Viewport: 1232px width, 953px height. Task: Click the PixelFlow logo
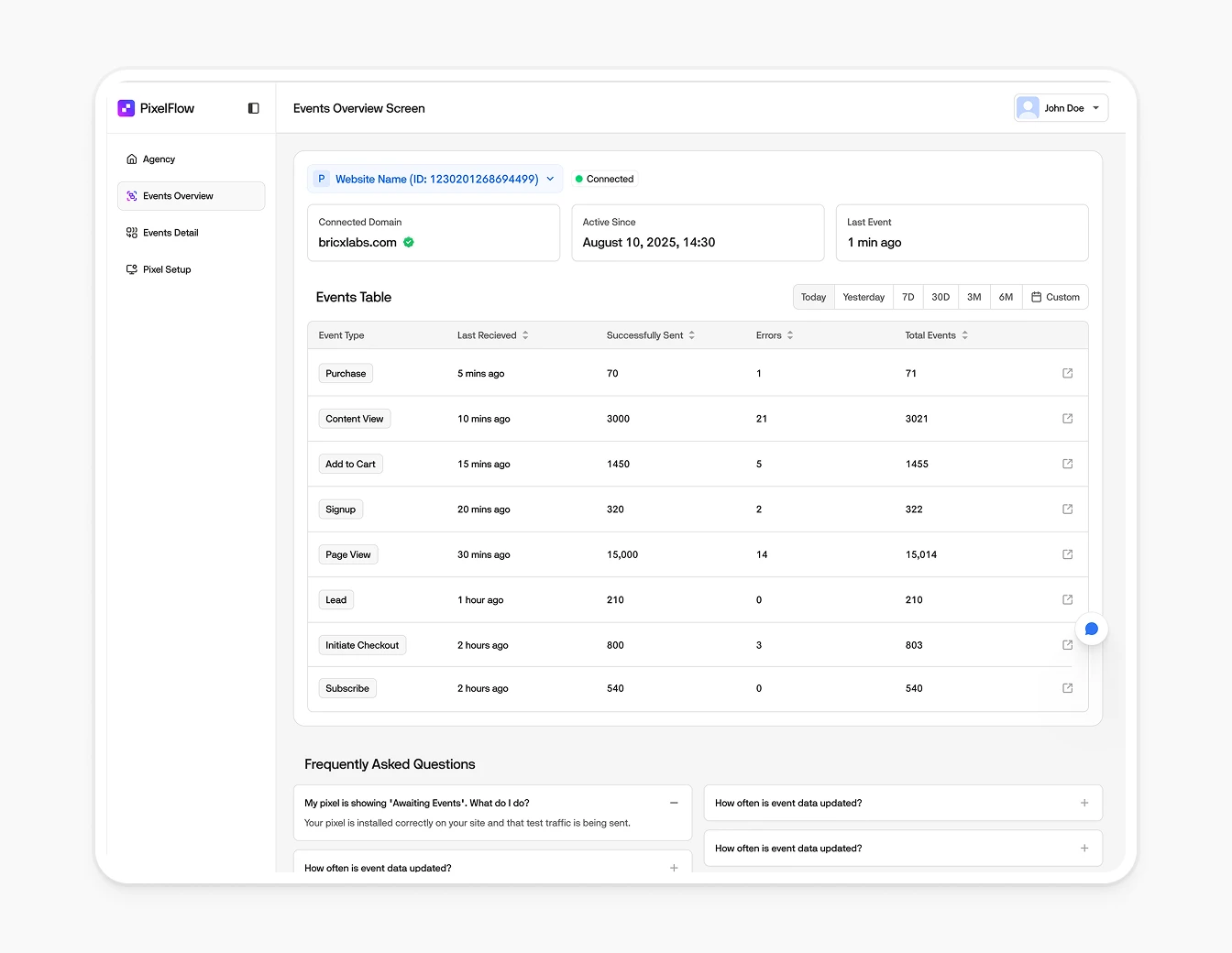point(126,108)
